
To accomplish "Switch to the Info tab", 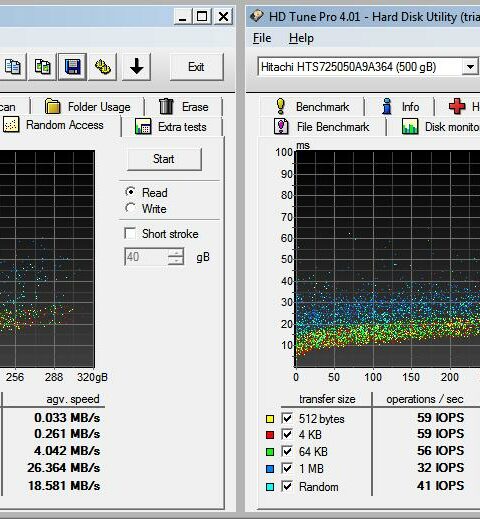I will point(400,107).
